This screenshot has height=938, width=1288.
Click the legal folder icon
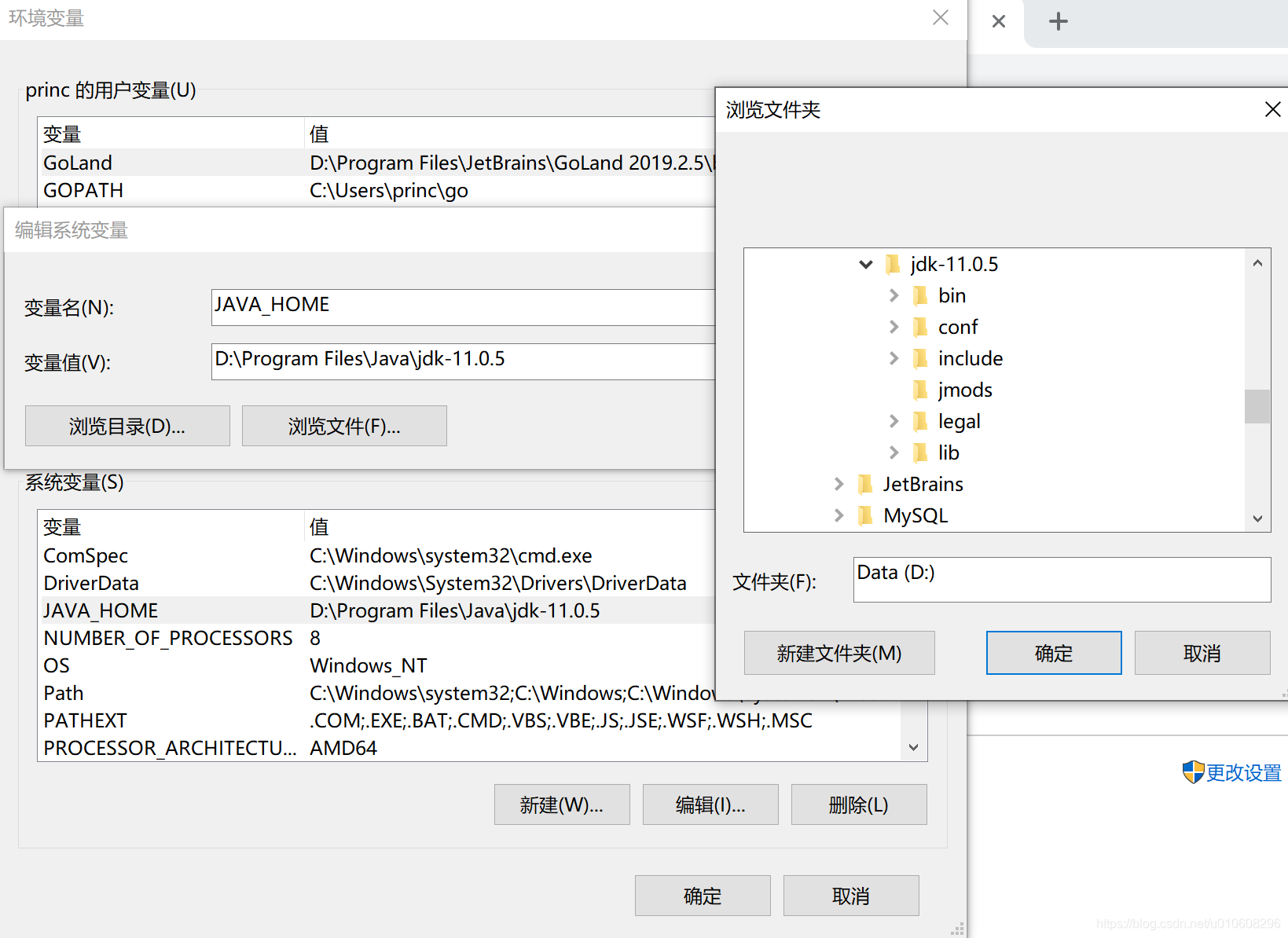click(x=920, y=421)
